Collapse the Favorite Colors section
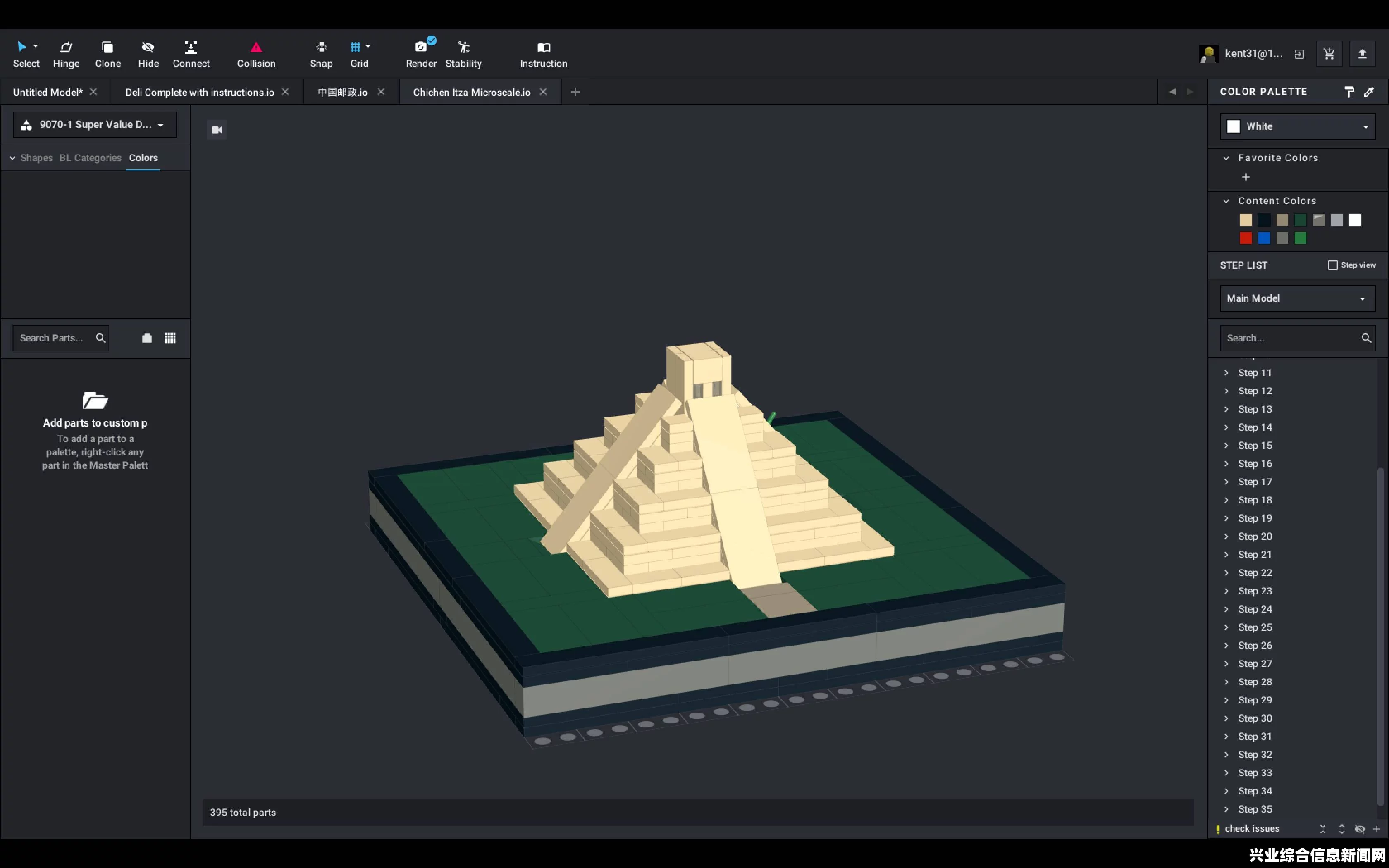 [x=1226, y=158]
